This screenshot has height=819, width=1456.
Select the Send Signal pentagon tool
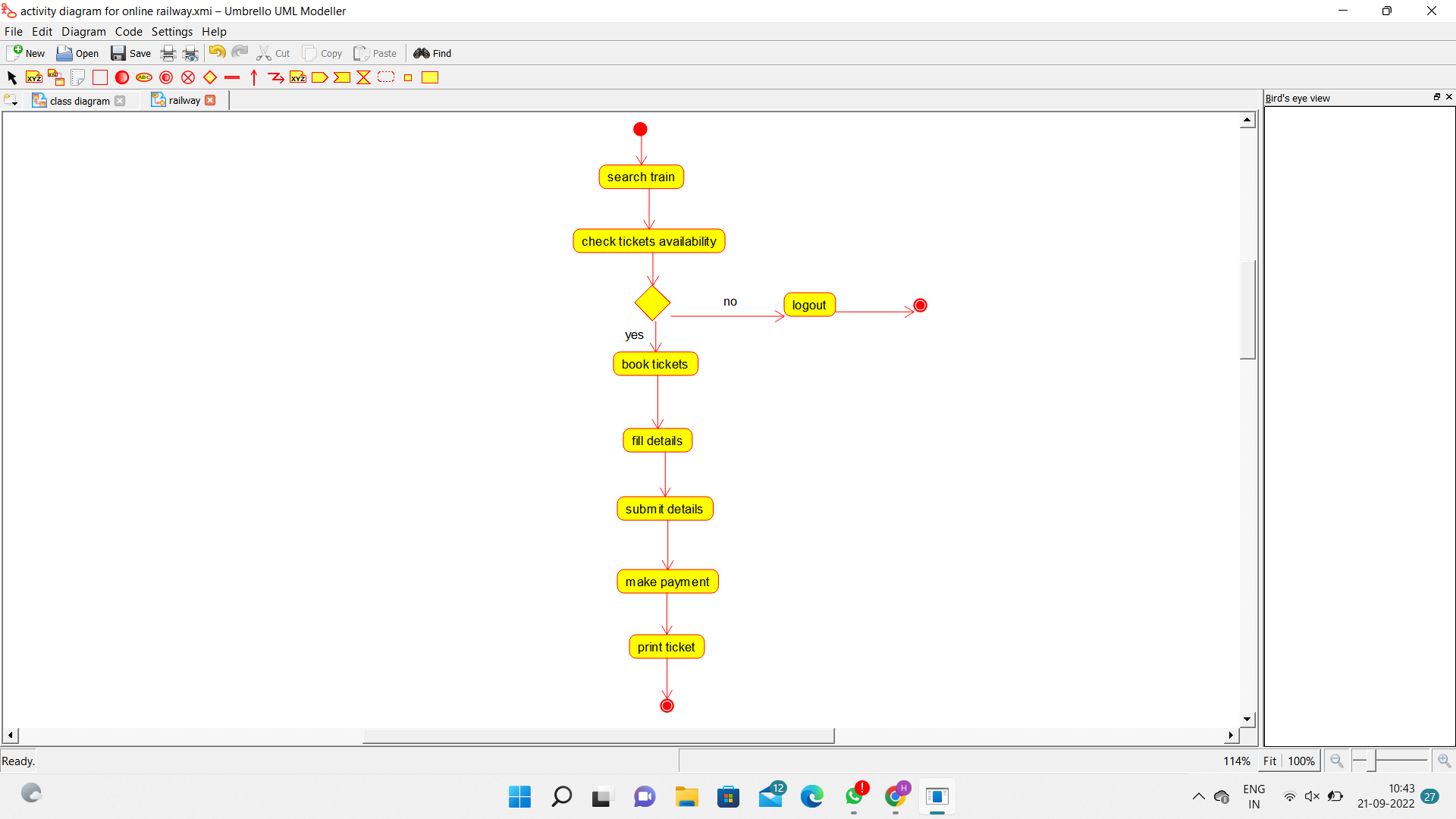click(x=320, y=77)
